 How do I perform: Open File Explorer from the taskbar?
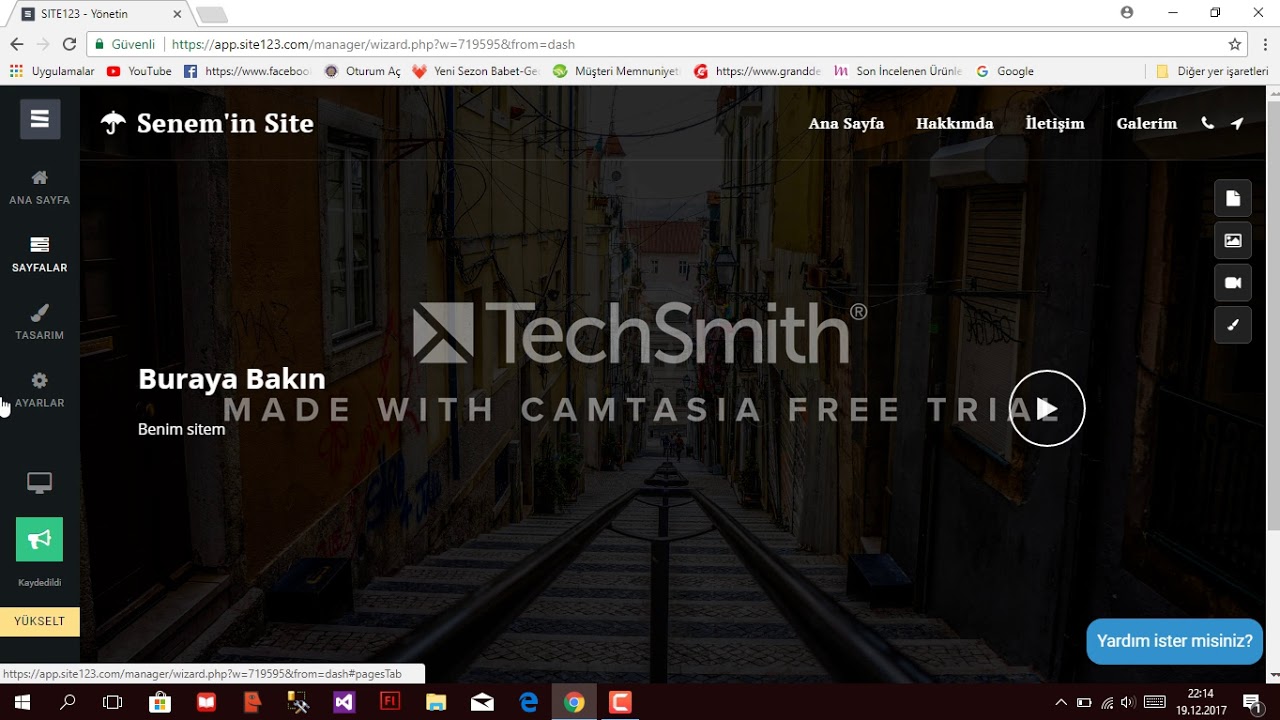(x=436, y=702)
